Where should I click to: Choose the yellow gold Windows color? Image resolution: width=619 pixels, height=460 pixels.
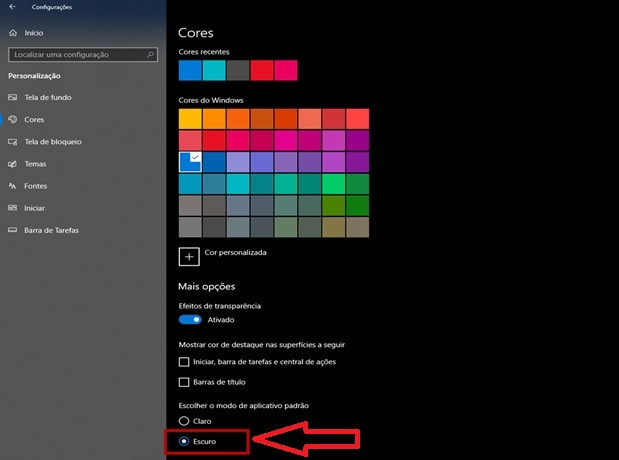click(x=190, y=119)
